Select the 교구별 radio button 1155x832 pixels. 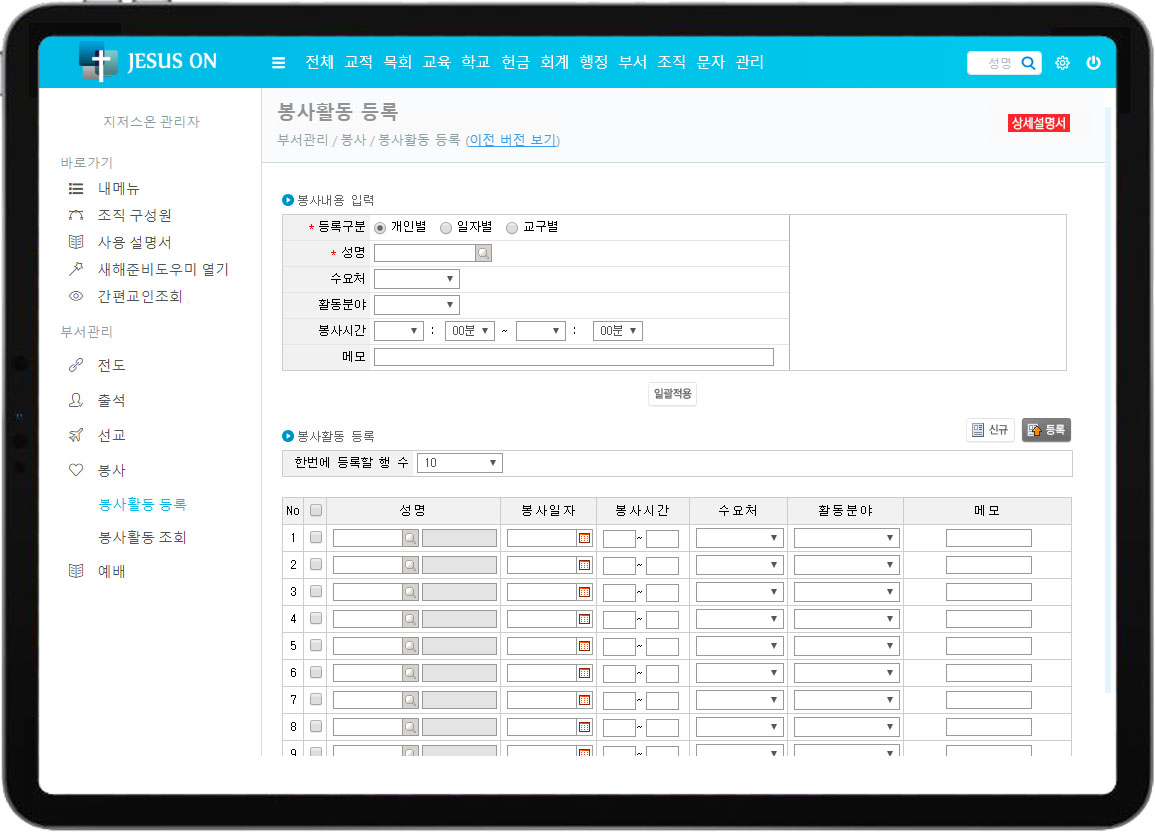coord(512,228)
